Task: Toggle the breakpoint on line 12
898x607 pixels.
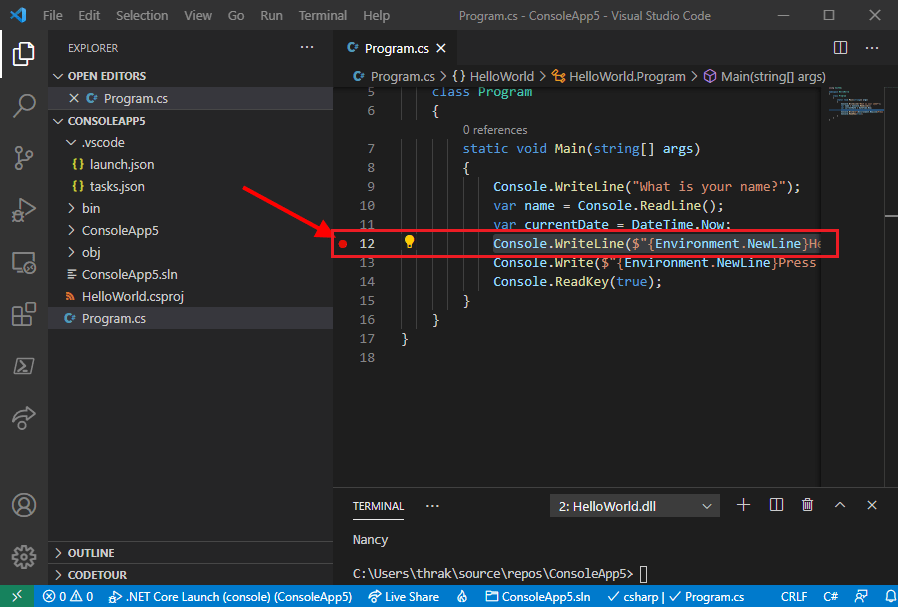Action: (343, 242)
